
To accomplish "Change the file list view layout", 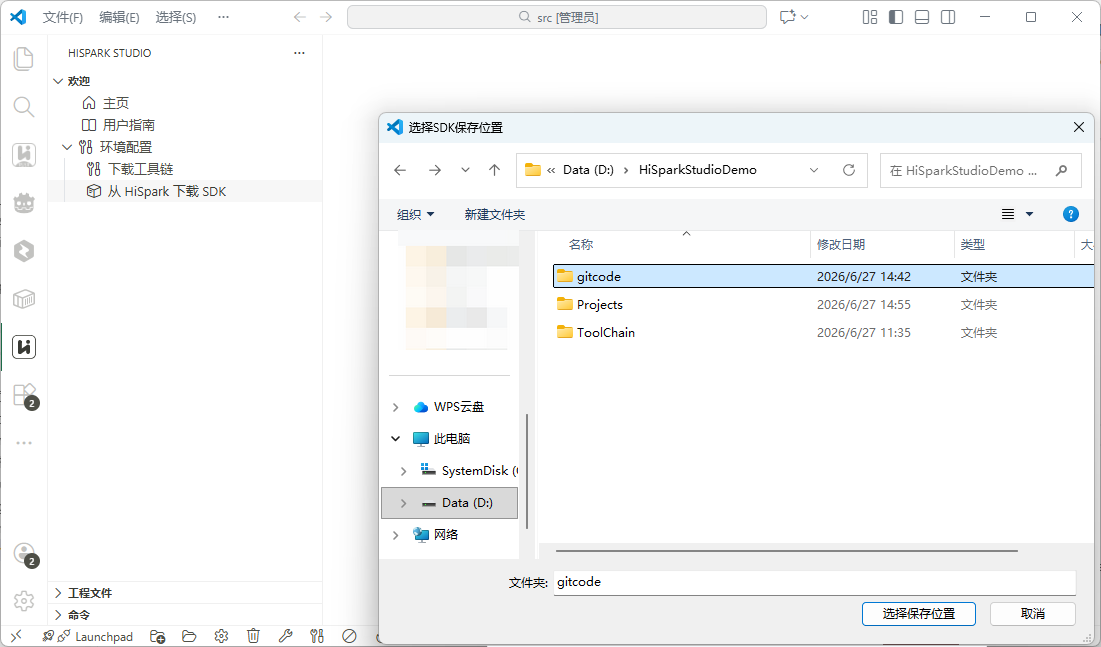I will (x=1008, y=214).
